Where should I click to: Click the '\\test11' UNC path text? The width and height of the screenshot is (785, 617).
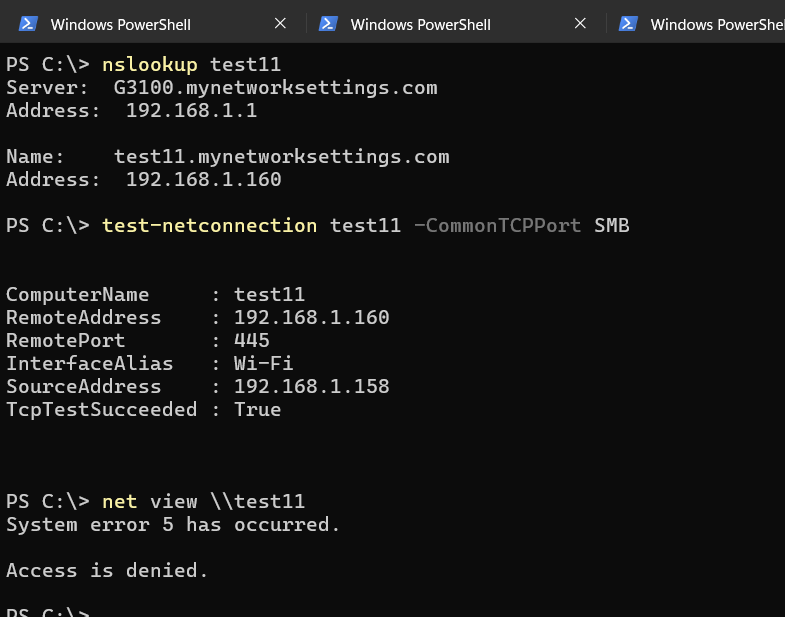pyautogui.click(x=257, y=502)
